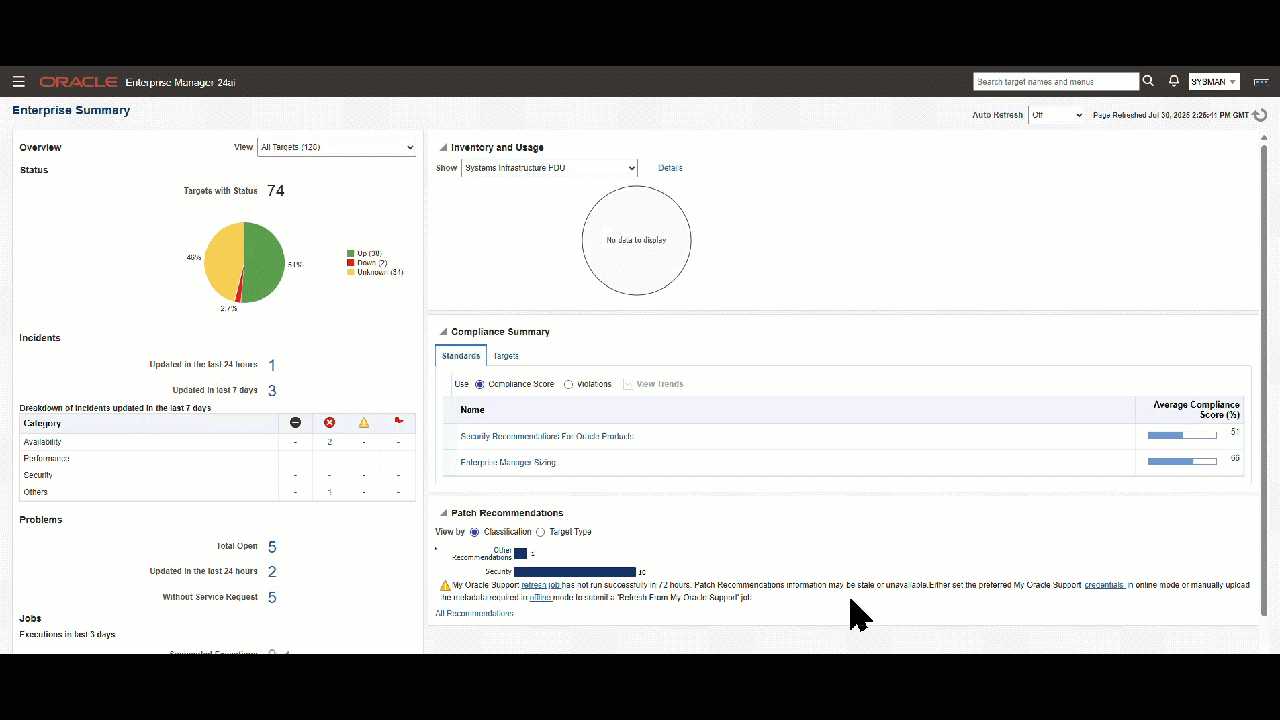Click the yellow Unknown legend swatch
1280x720 pixels.
tap(351, 272)
